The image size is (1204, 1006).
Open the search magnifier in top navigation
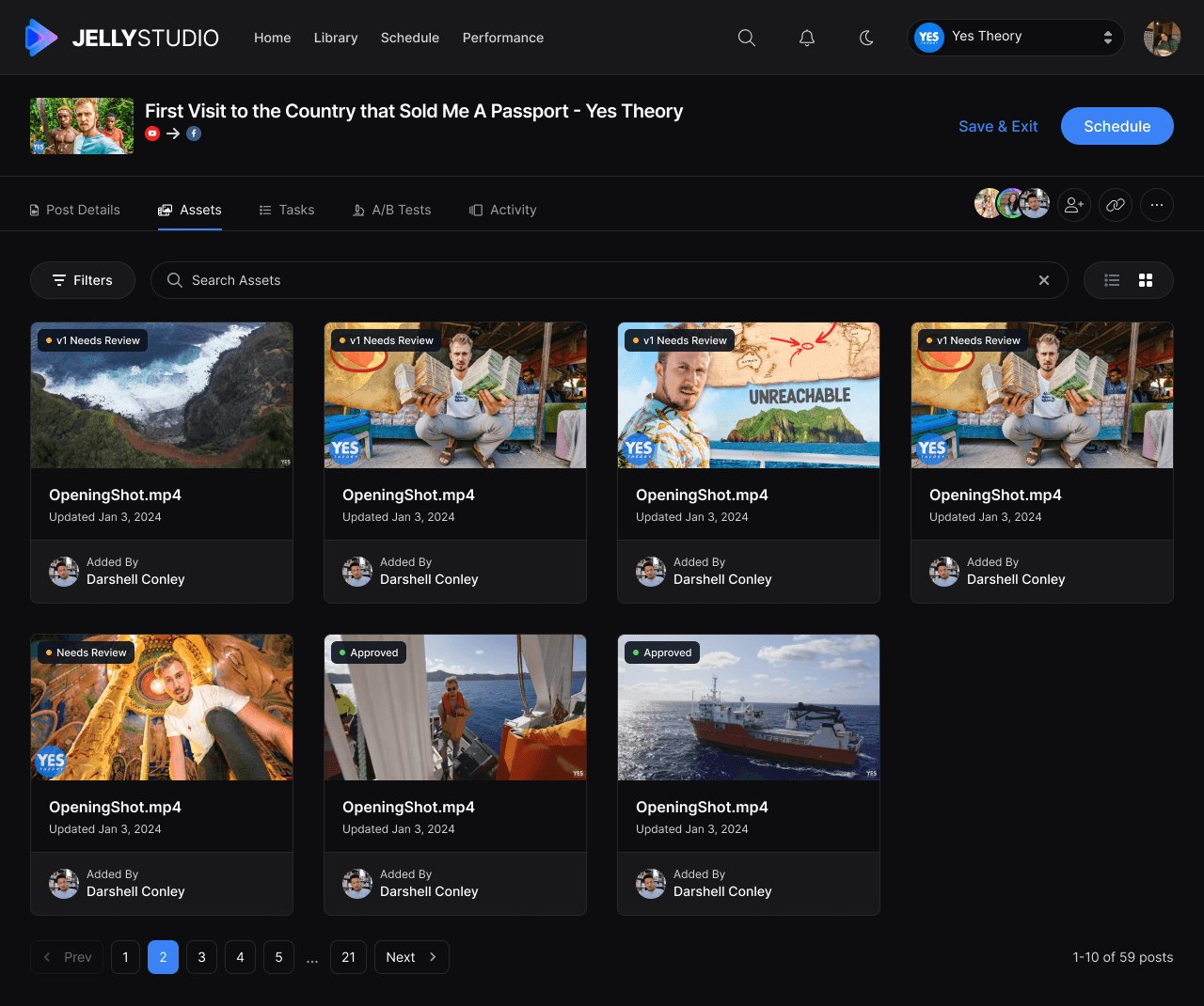pos(747,38)
